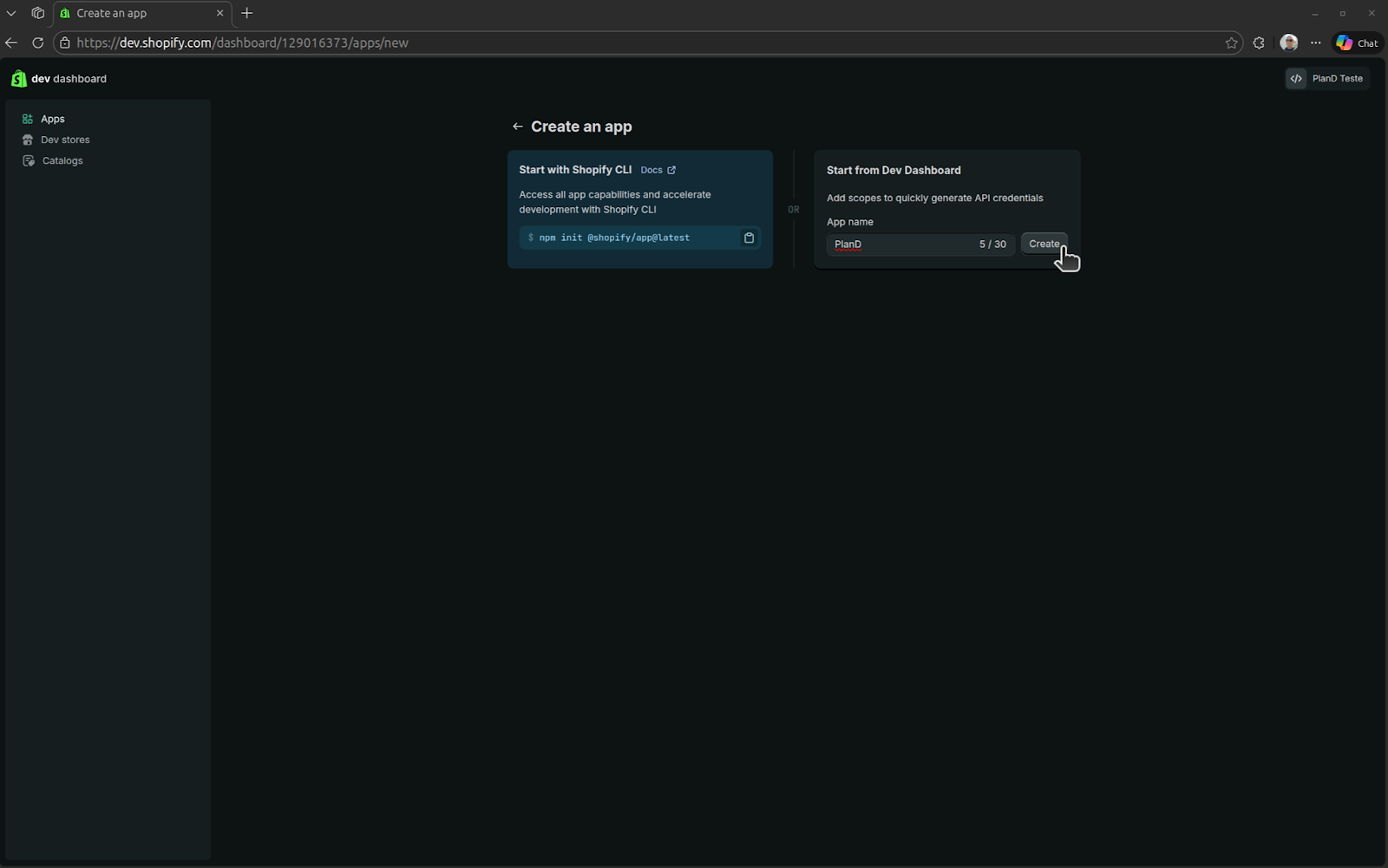Click the App name input field
1388x868 pixels.
click(920, 245)
